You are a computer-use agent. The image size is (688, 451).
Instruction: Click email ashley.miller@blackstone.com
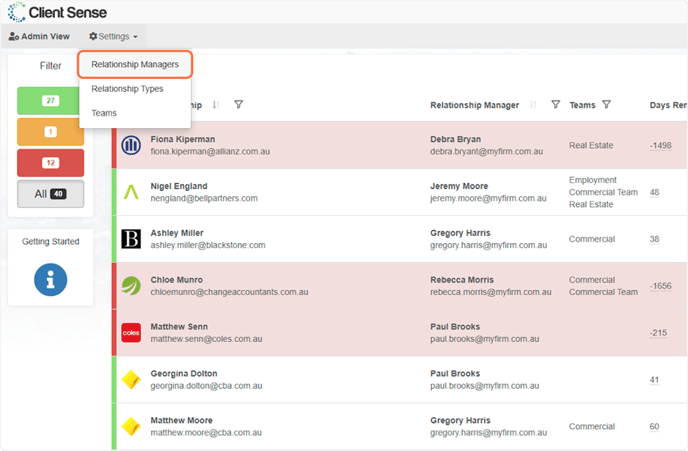tap(208, 245)
